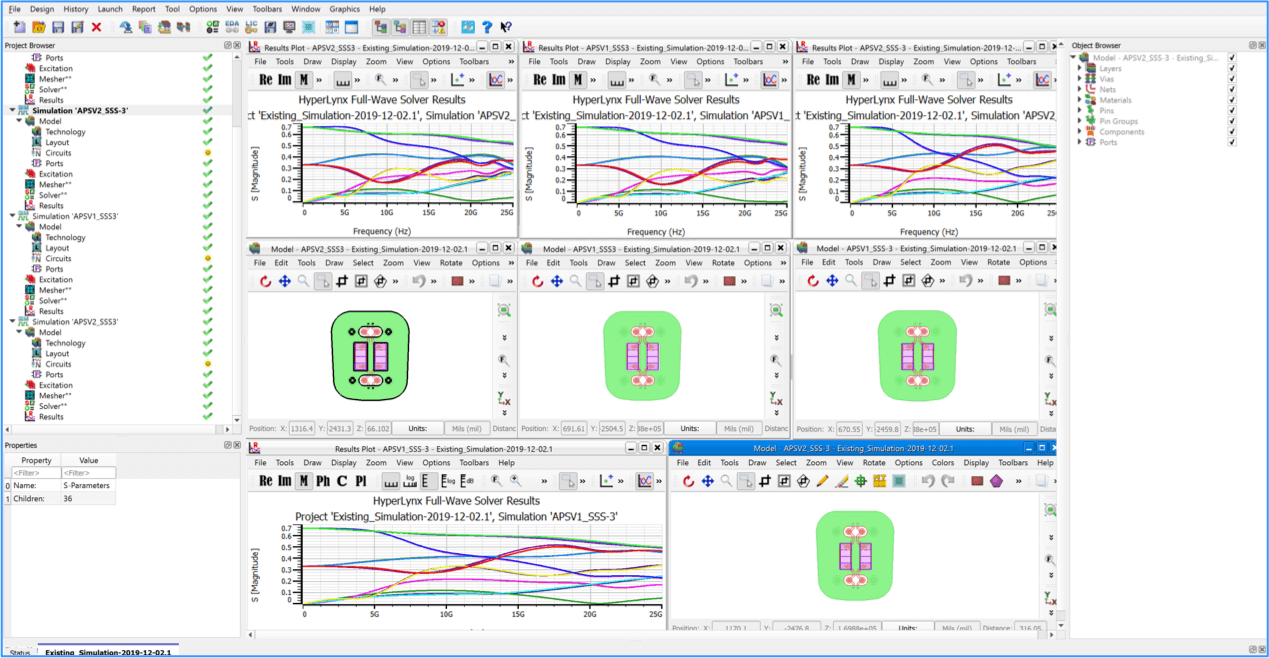Click the Save floppy disk icon in main toolbar

(x=58, y=27)
